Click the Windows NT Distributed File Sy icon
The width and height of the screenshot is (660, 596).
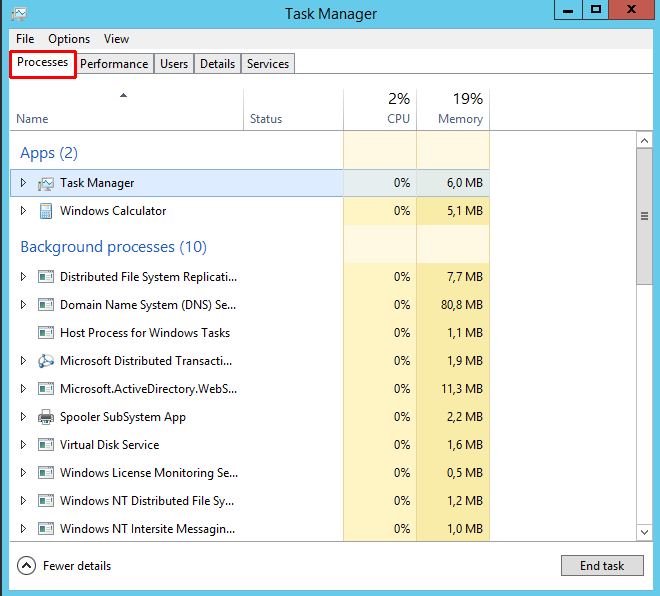[46, 501]
